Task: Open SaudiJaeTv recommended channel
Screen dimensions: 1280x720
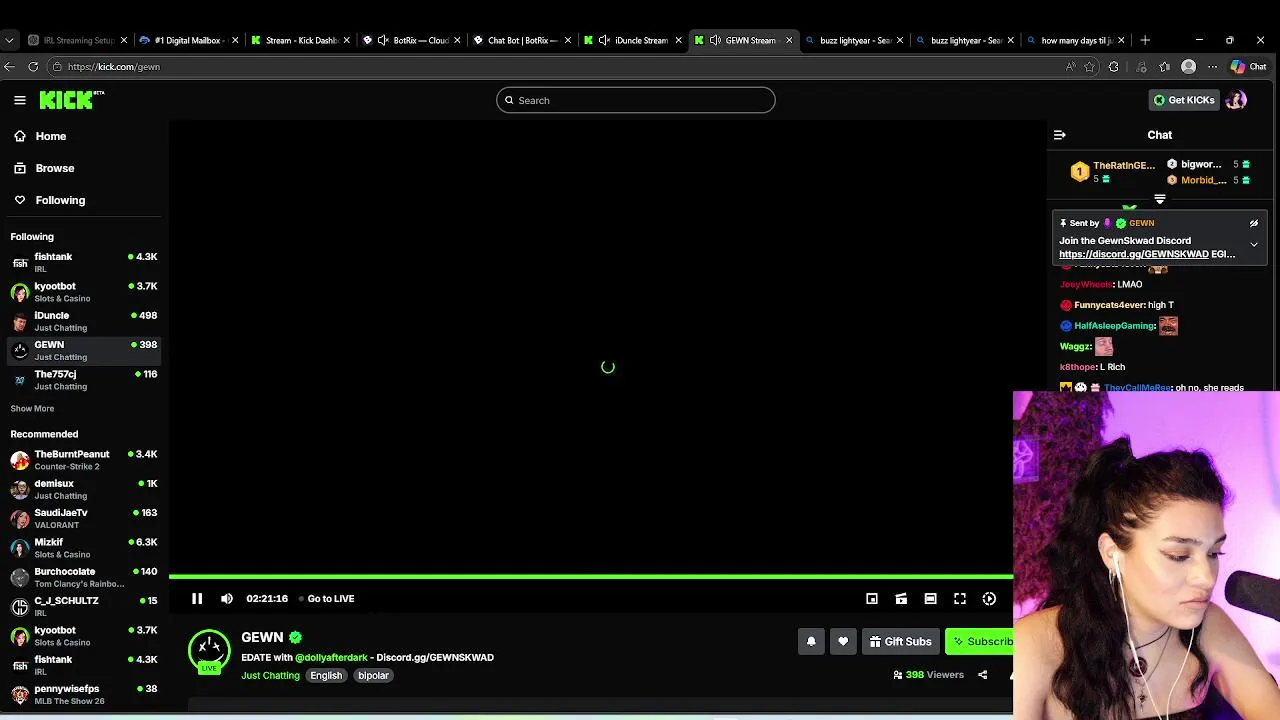Action: (84, 518)
